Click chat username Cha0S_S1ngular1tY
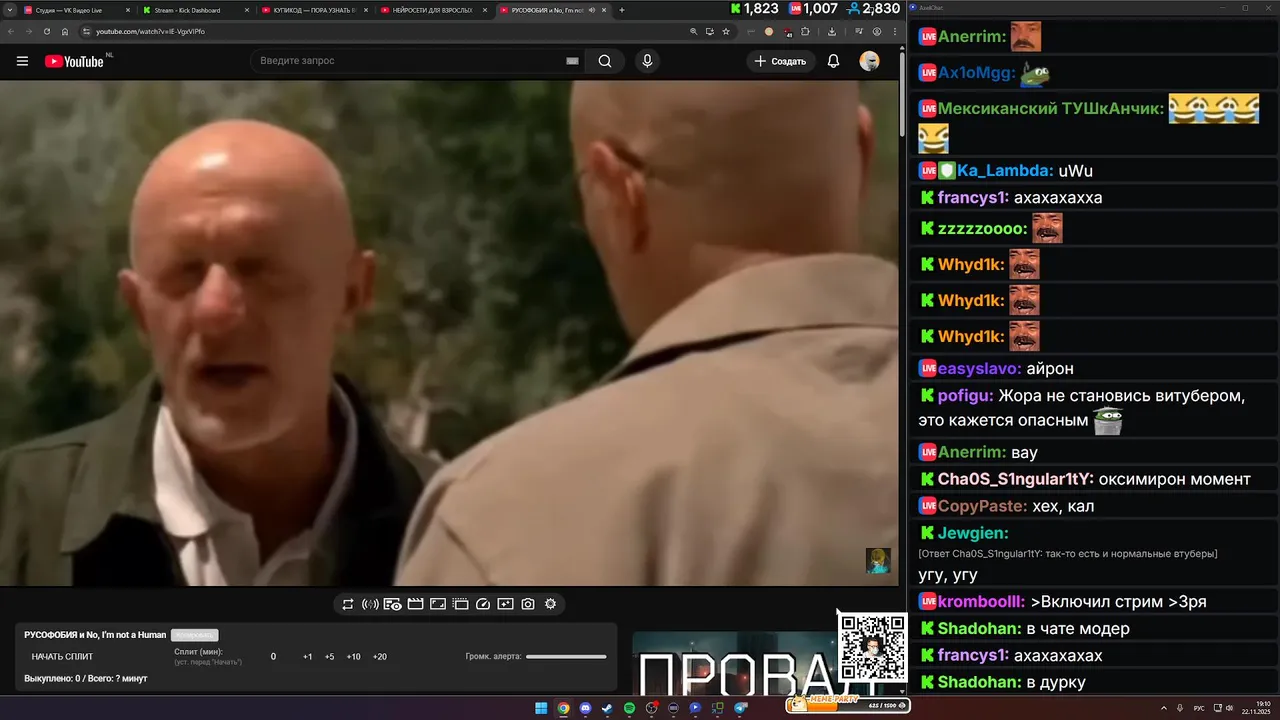1280x720 pixels. pos(1016,479)
